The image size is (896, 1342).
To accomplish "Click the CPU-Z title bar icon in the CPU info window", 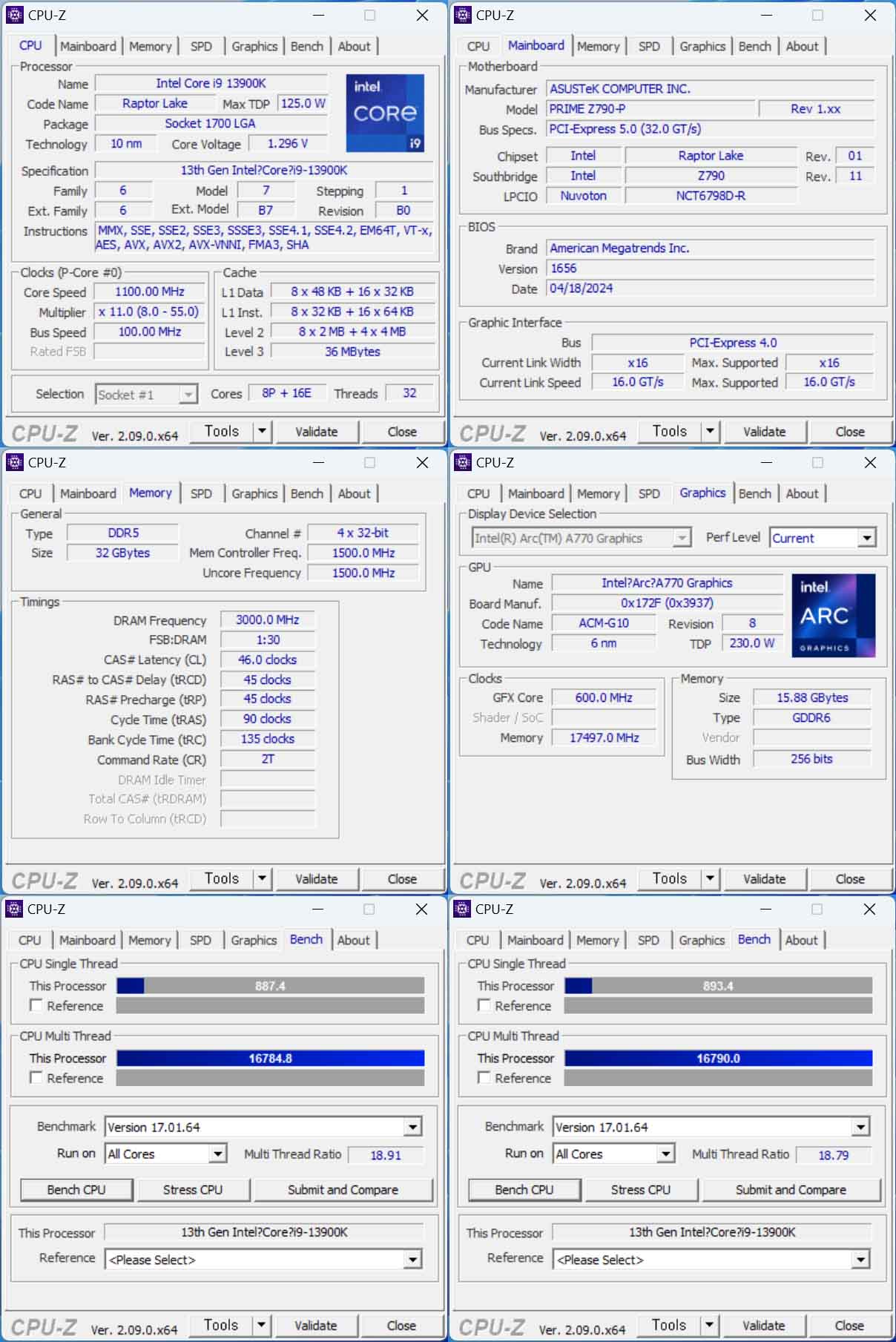I will point(15,15).
